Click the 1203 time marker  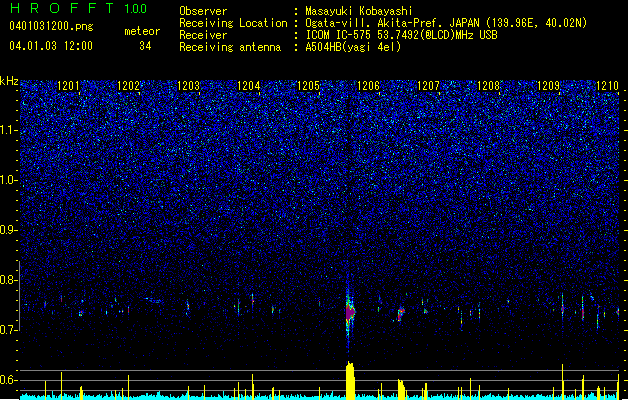[x=189, y=86]
